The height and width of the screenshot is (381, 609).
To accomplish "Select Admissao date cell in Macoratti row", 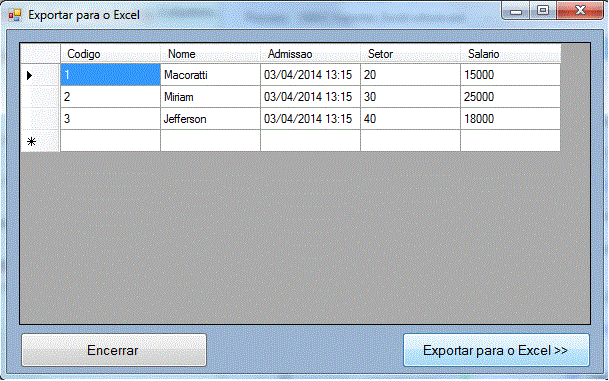I will (310, 75).
